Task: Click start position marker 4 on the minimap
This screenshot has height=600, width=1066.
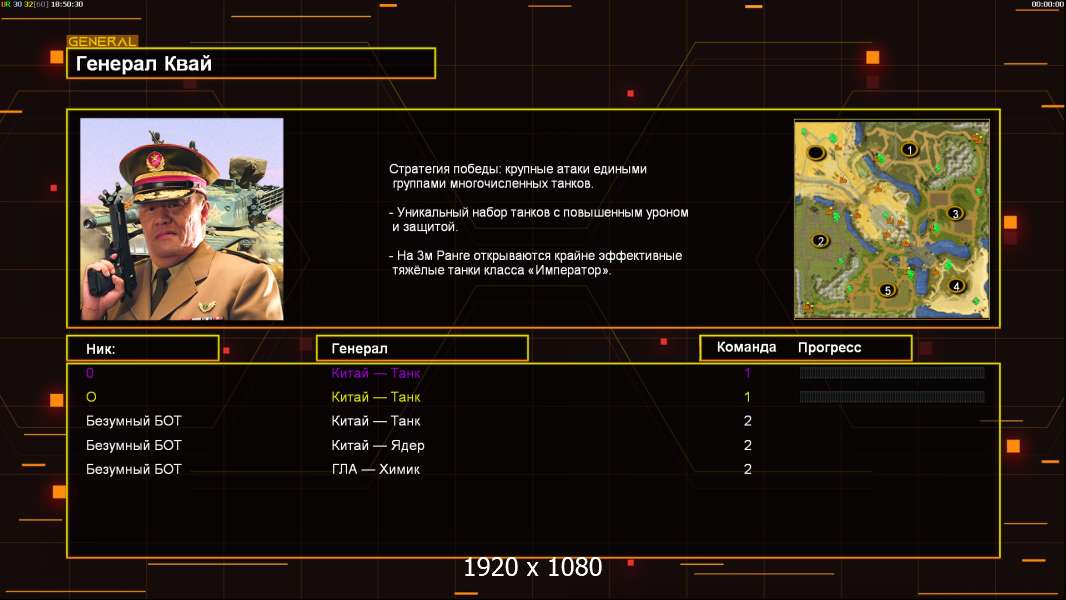Action: [x=956, y=285]
